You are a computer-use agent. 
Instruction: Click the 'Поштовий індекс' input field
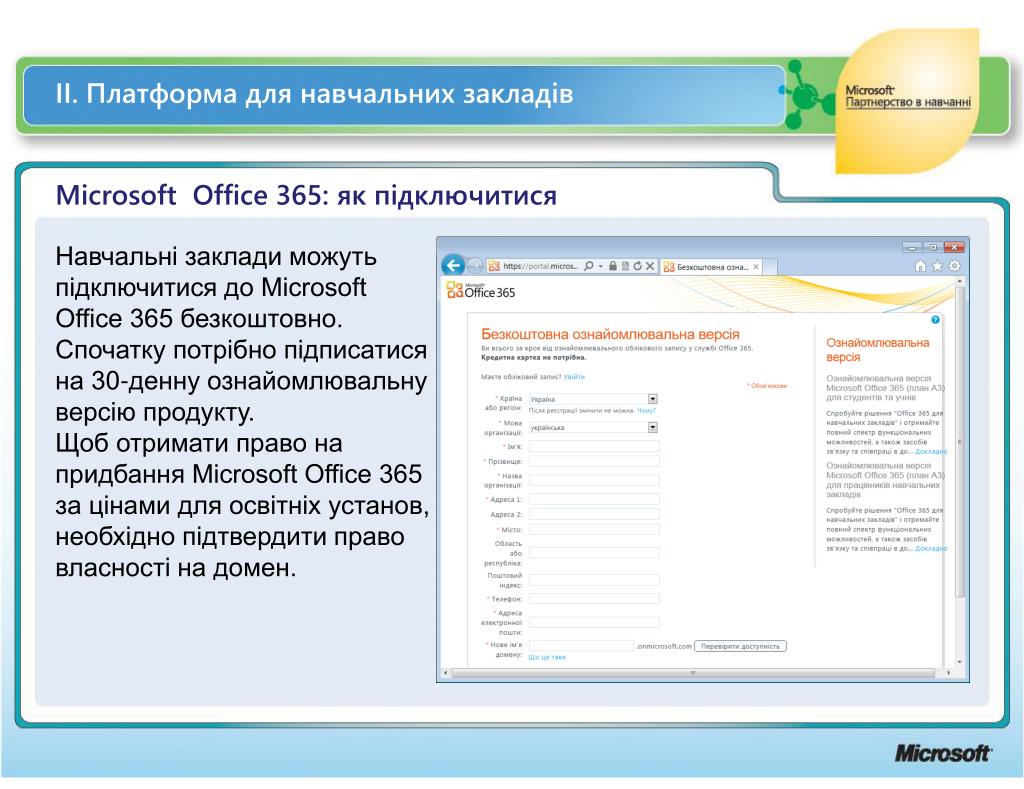point(594,579)
